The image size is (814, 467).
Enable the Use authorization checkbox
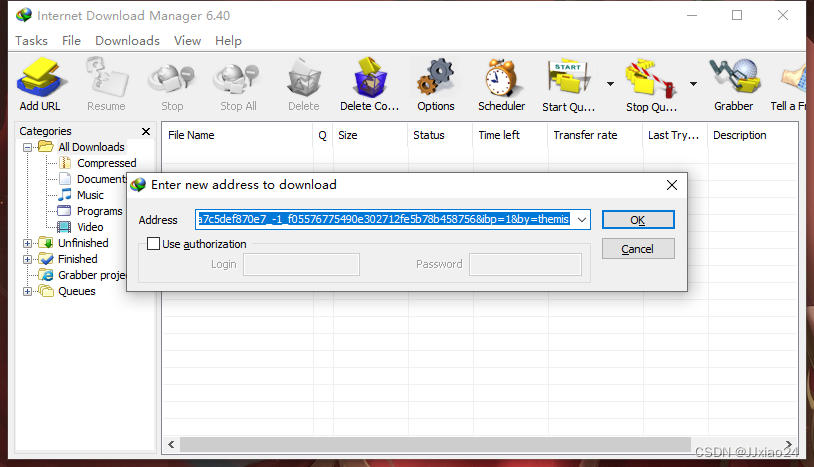(x=153, y=243)
